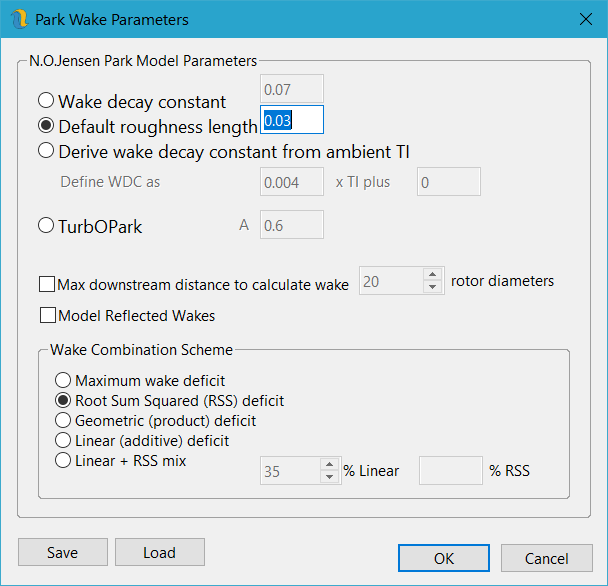Click the Park Wake Parameters app icon

(x=20, y=19)
